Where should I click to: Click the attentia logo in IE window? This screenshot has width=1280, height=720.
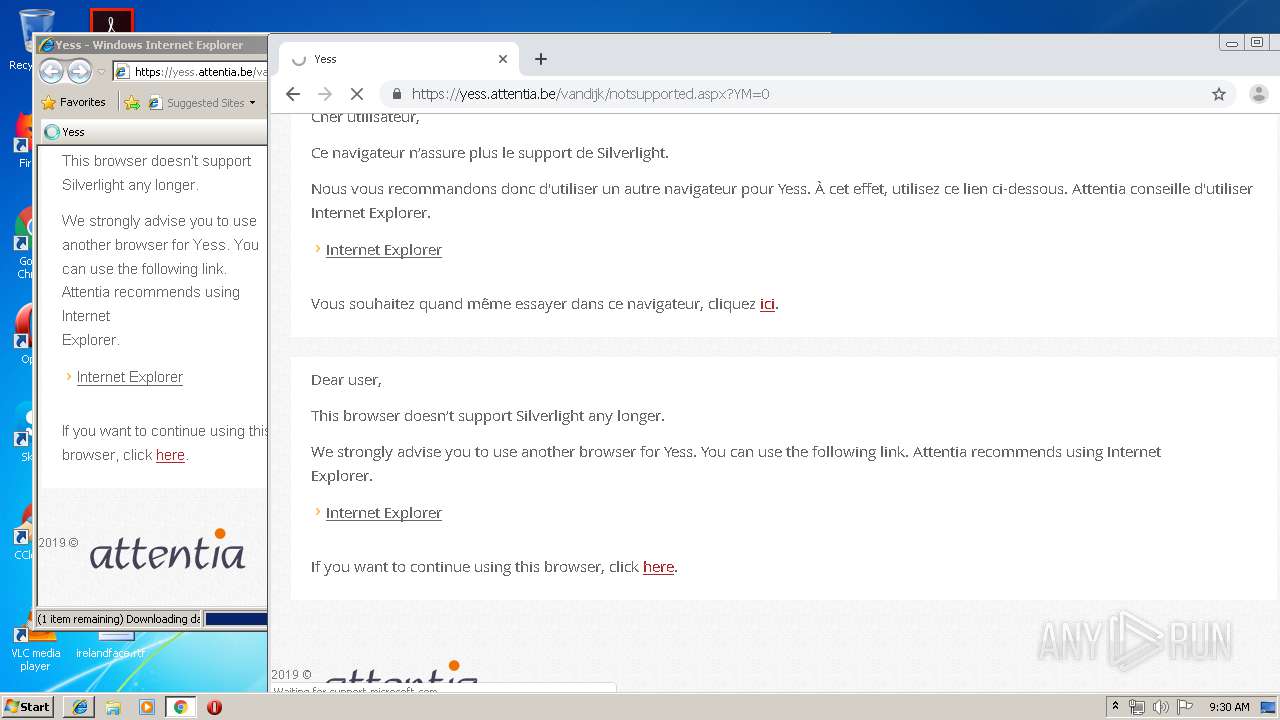(x=167, y=549)
